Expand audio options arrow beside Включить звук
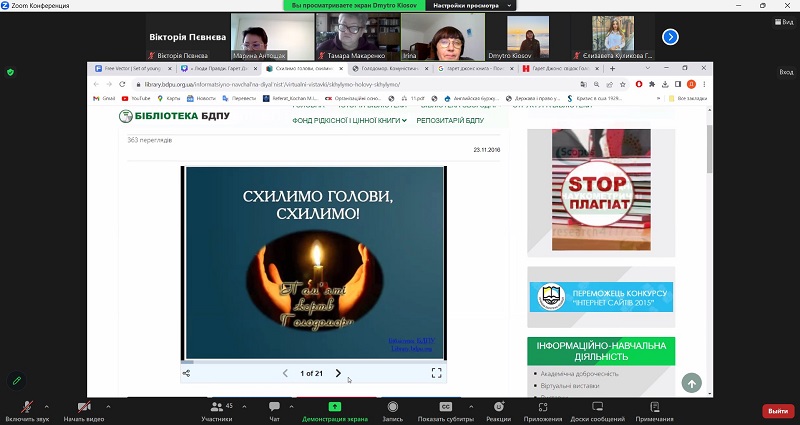 click(46, 407)
